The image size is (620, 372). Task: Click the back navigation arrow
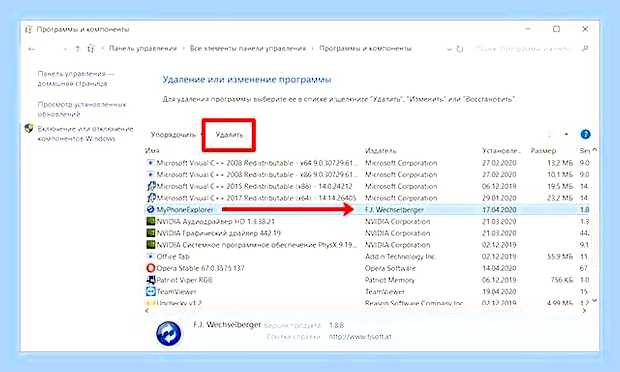[x=32, y=49]
